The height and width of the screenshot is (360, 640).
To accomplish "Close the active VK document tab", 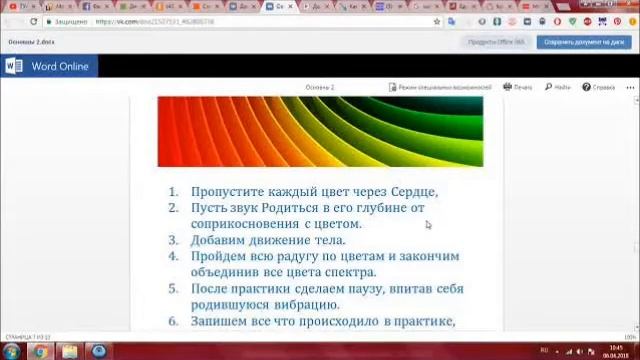I will pos(291,7).
